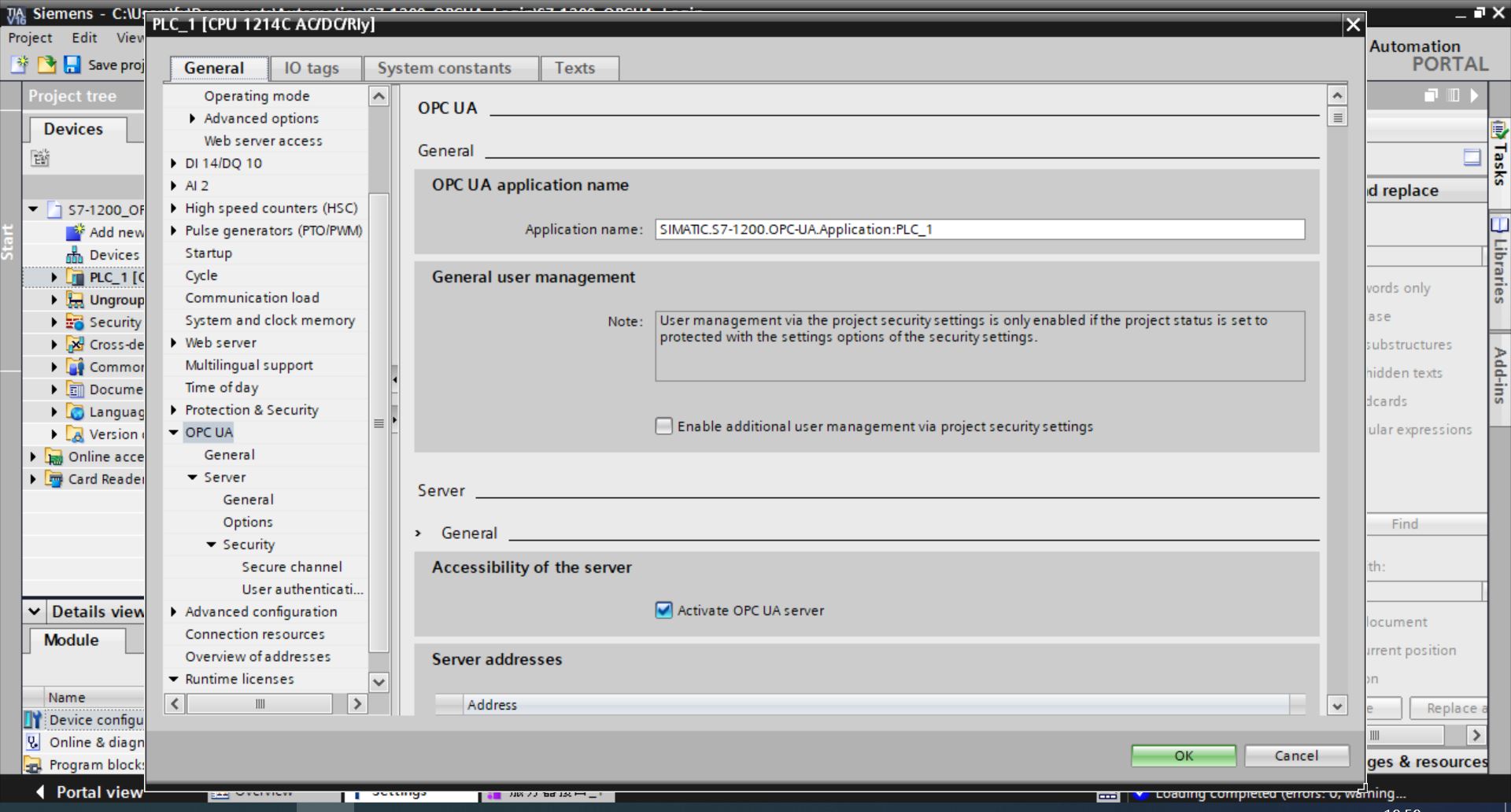This screenshot has width=1511, height=812.
Task: Collapse the OPC UA tree node
Action: pos(174,433)
